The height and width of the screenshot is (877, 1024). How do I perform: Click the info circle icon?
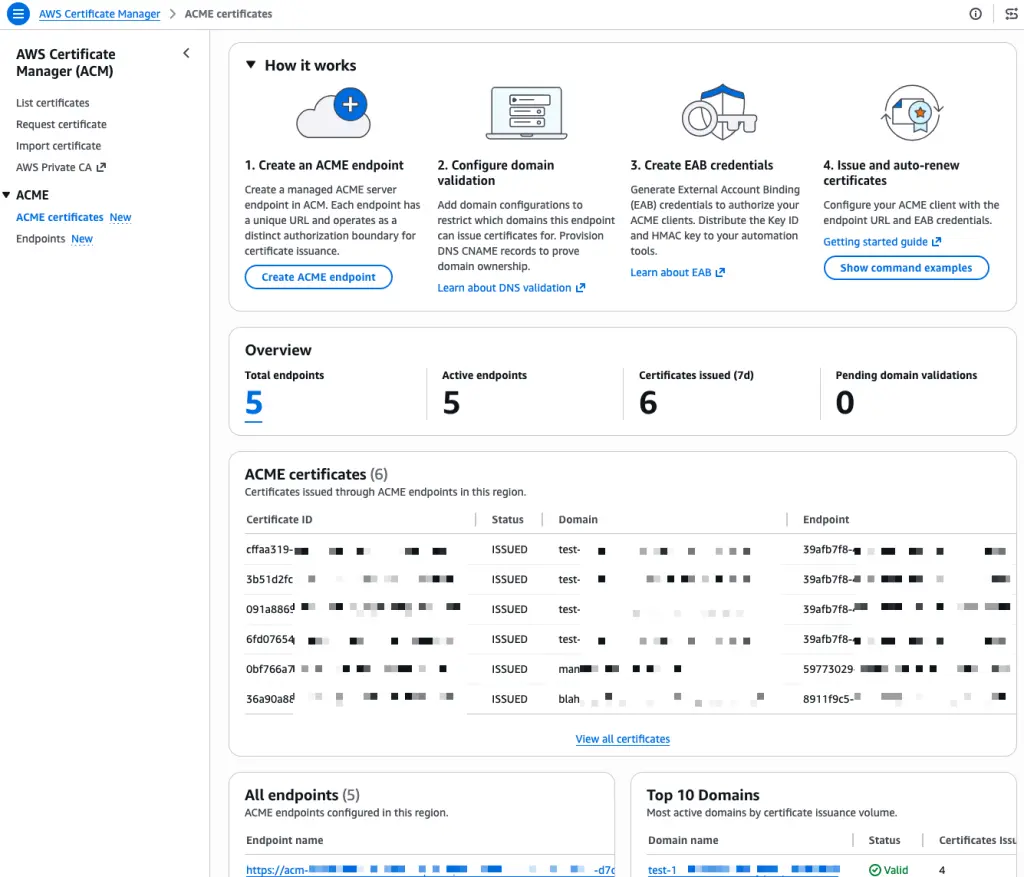(x=975, y=14)
